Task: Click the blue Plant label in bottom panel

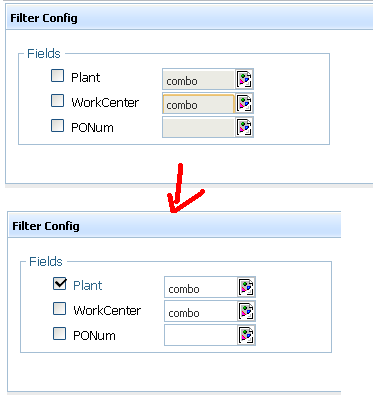Action: click(x=88, y=286)
